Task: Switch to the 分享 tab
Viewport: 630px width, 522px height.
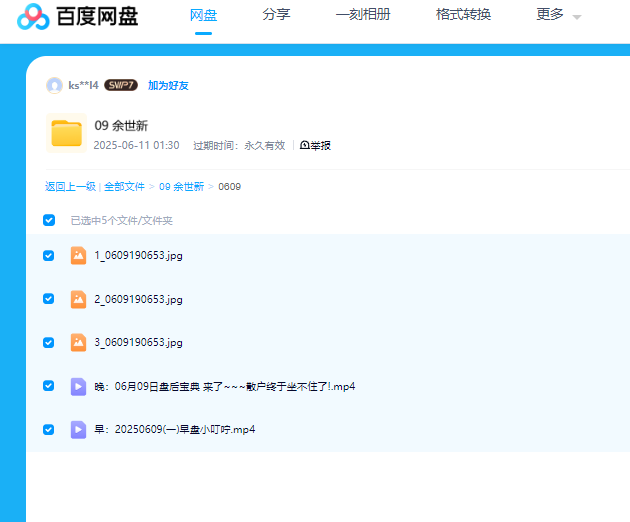Action: 276,15
